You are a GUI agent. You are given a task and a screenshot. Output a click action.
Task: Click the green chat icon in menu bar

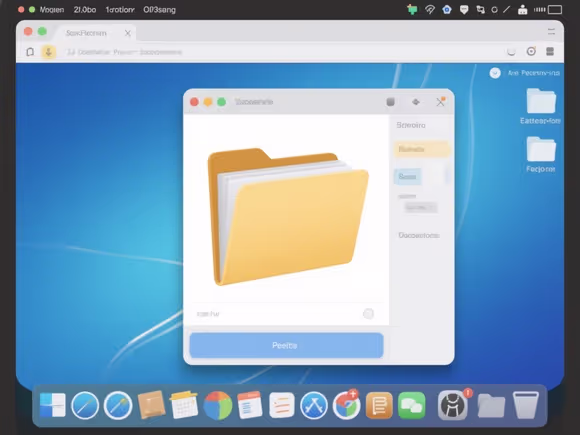[412, 9]
